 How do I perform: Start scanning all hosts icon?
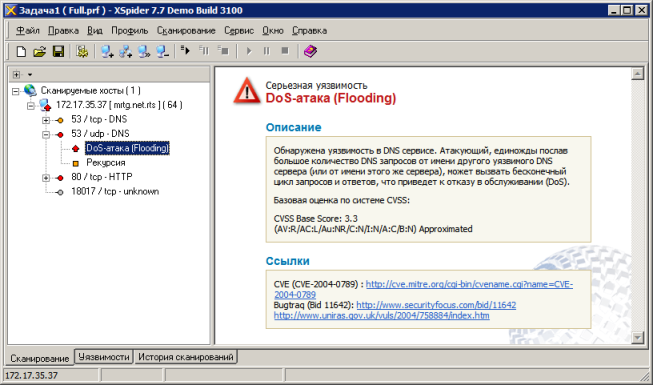[185, 51]
